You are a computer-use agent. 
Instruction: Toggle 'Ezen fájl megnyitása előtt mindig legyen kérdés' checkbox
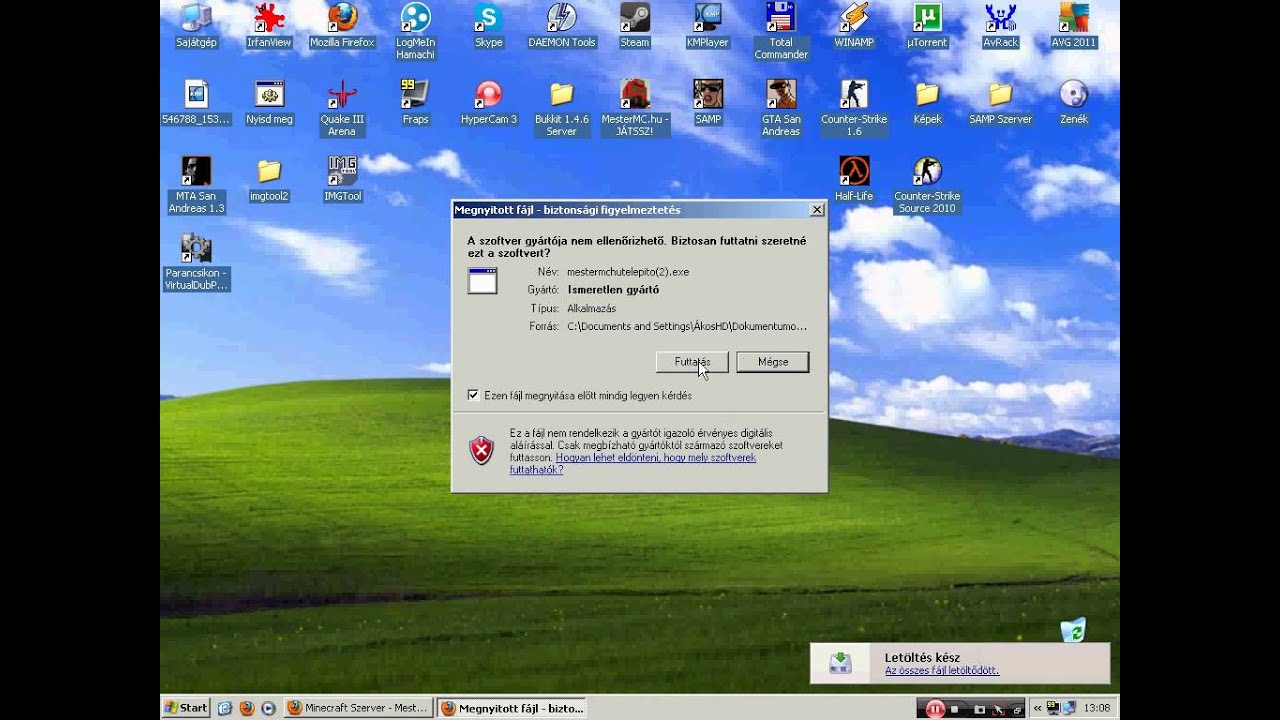click(x=473, y=395)
